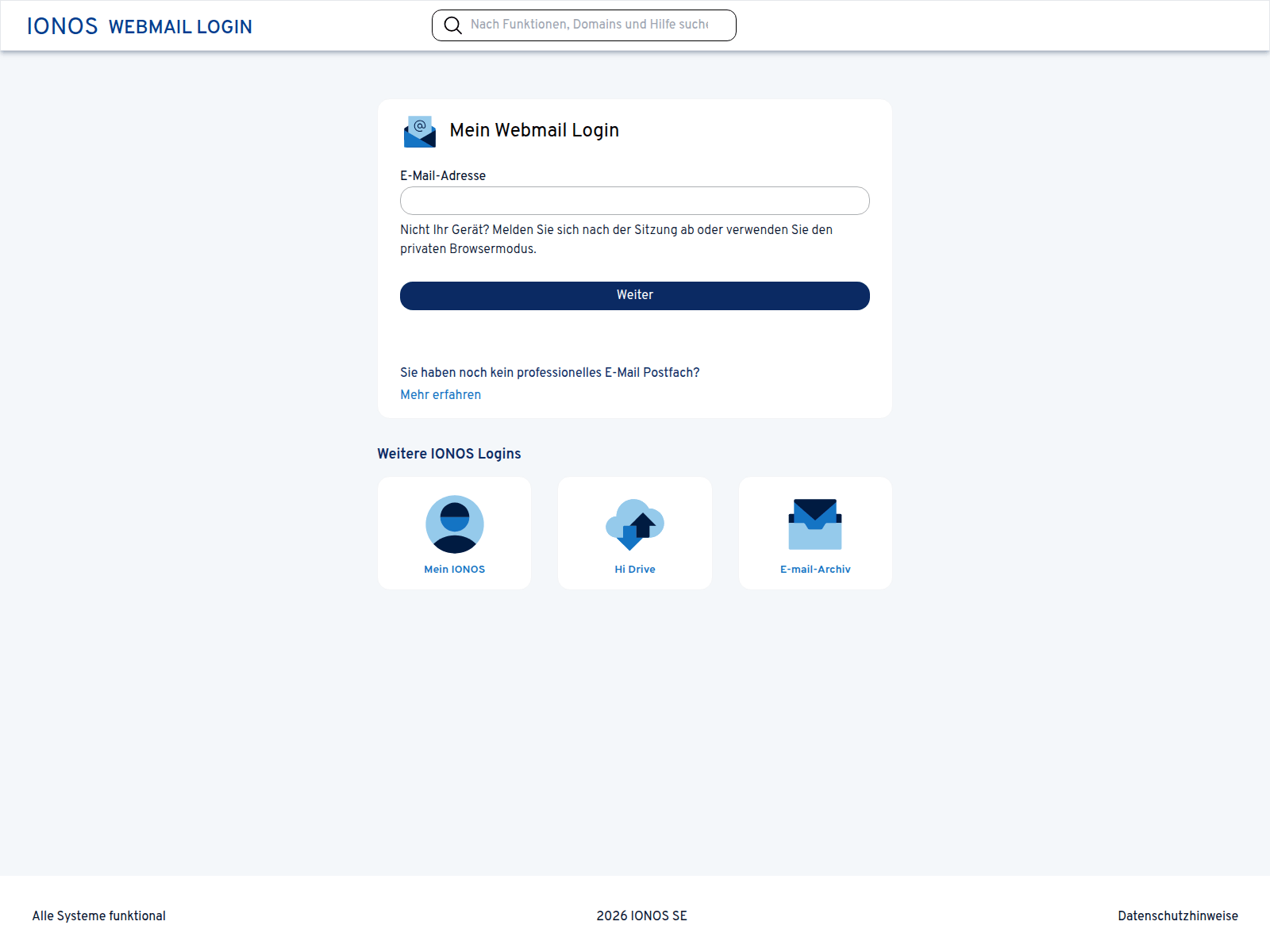Submit the login form with Weiter
1270x952 pixels.
[635, 296]
